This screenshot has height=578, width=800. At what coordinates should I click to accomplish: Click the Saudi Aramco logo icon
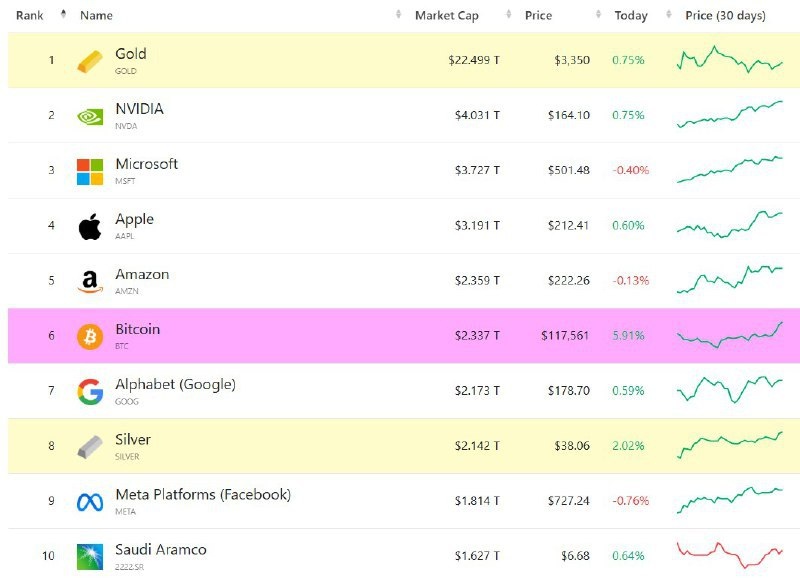[x=90, y=557]
